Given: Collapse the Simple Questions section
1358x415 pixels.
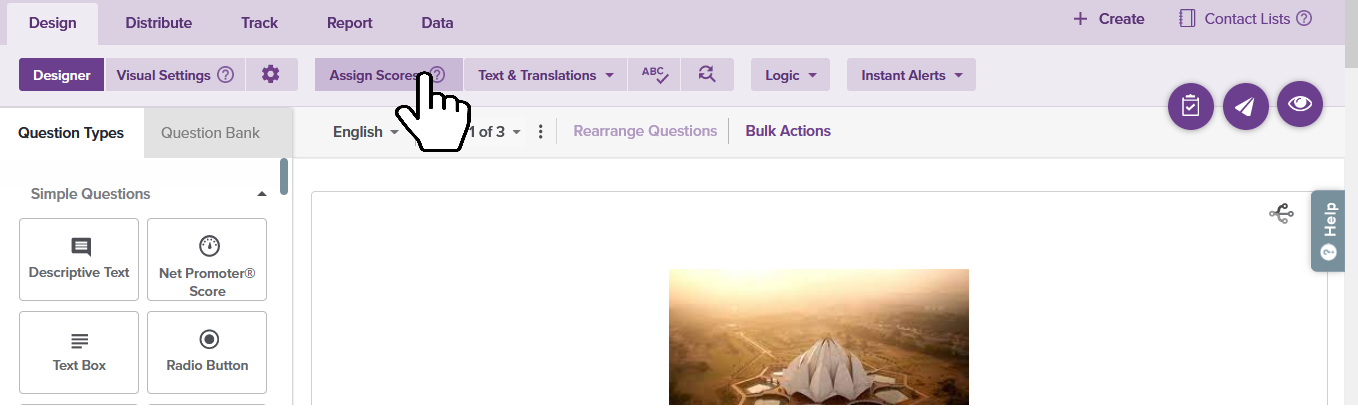Looking at the screenshot, I should (x=262, y=194).
